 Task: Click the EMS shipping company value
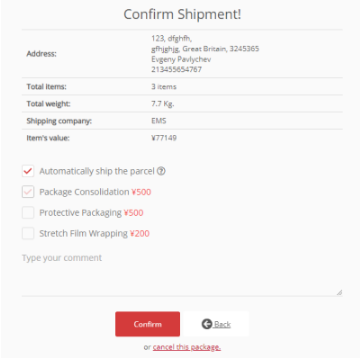click(x=159, y=121)
